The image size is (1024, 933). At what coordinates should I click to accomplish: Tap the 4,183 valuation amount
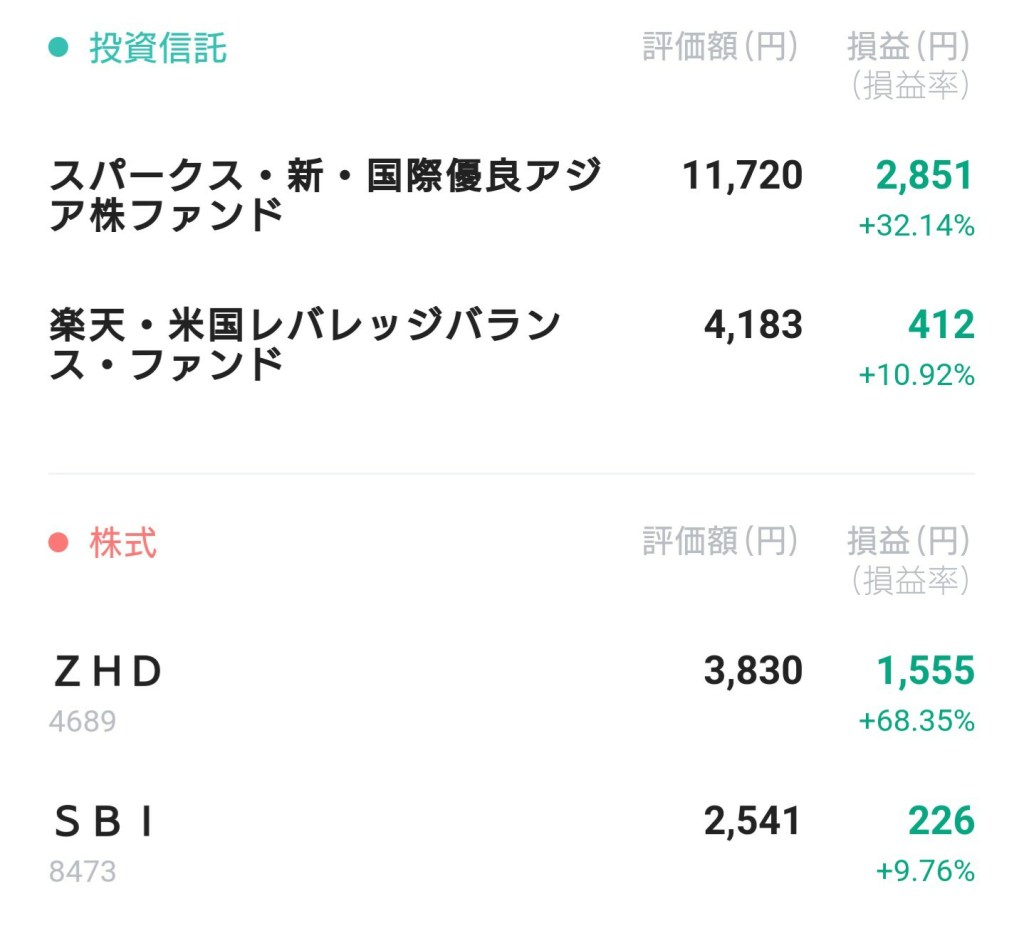click(753, 326)
